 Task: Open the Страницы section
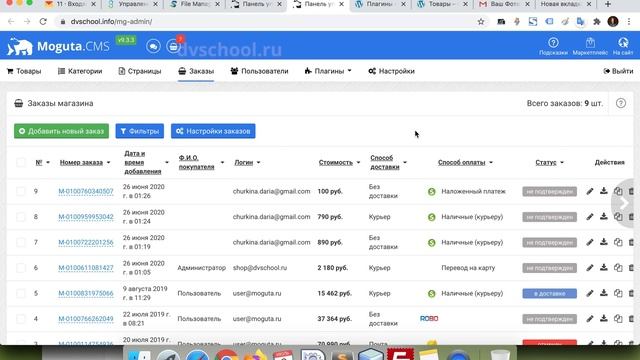click(x=140, y=71)
